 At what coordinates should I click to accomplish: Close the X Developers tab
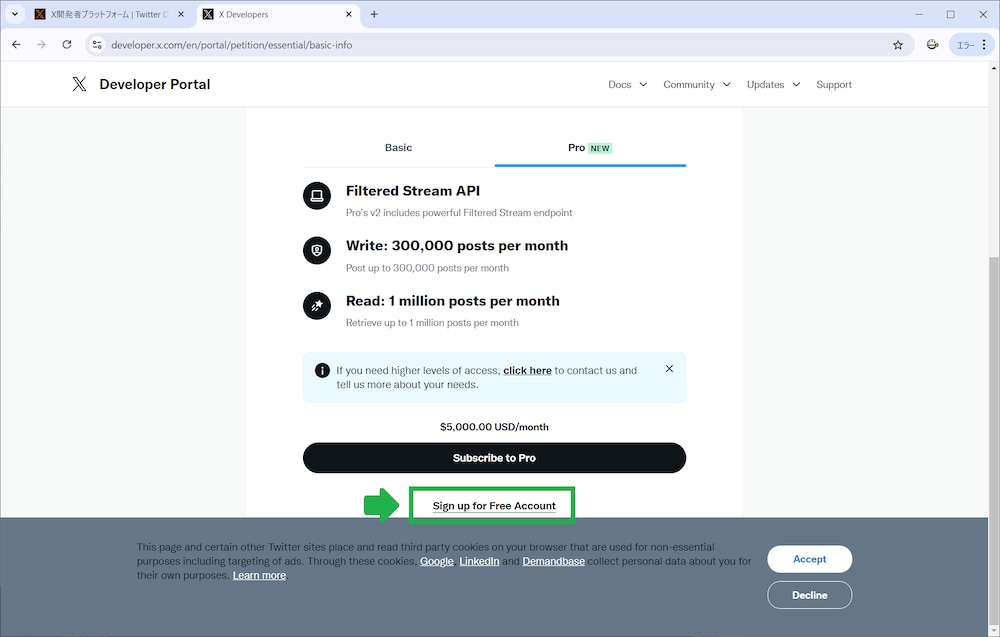point(349,14)
